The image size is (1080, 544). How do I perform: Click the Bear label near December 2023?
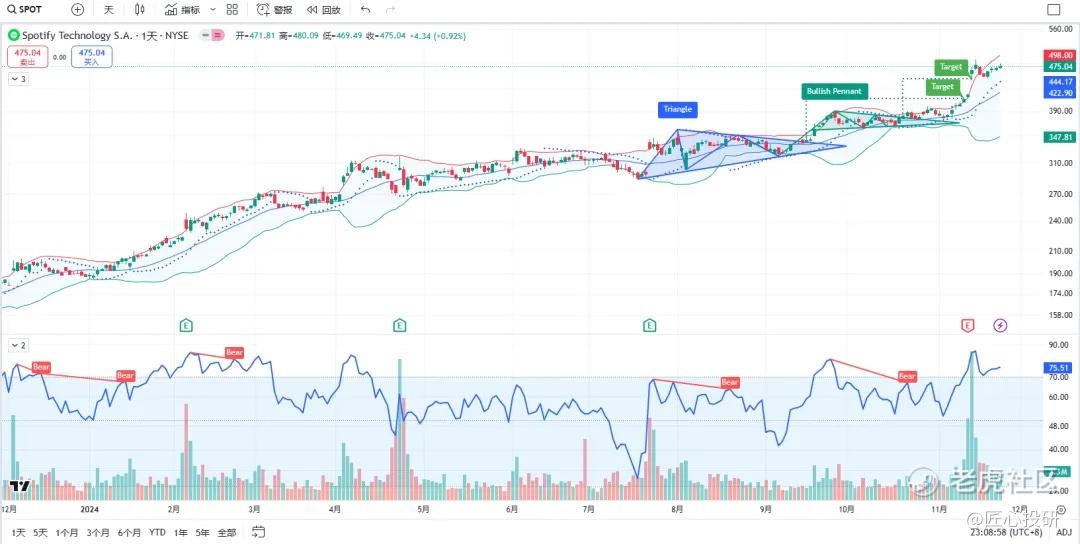(42, 368)
